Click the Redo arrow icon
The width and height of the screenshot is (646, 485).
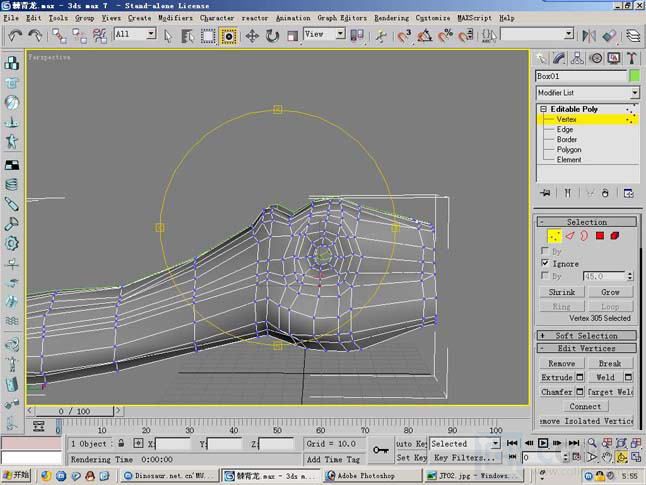click(x=35, y=36)
